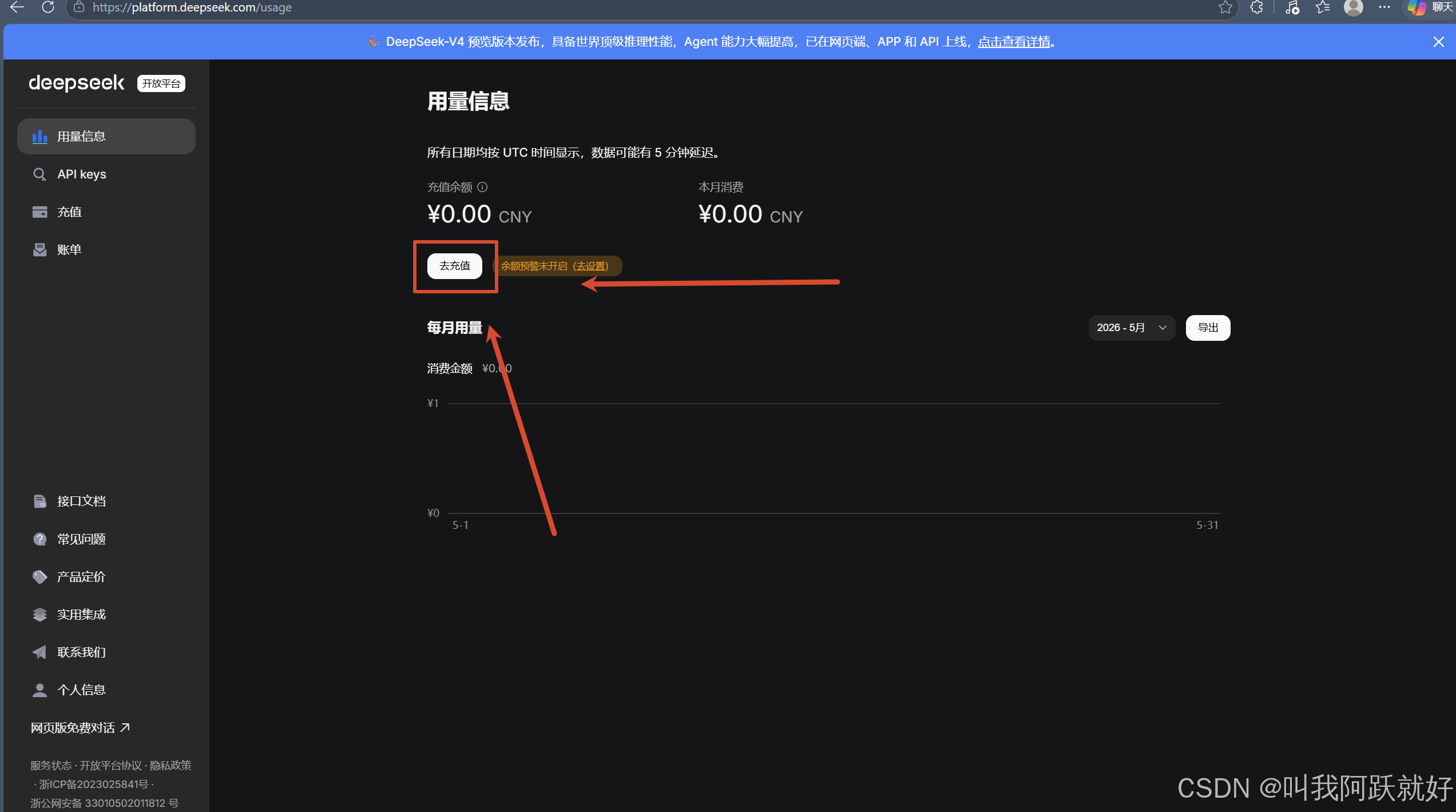Open the browser favorites list icon
Viewport: 1456px width, 812px height.
tap(1322, 7)
